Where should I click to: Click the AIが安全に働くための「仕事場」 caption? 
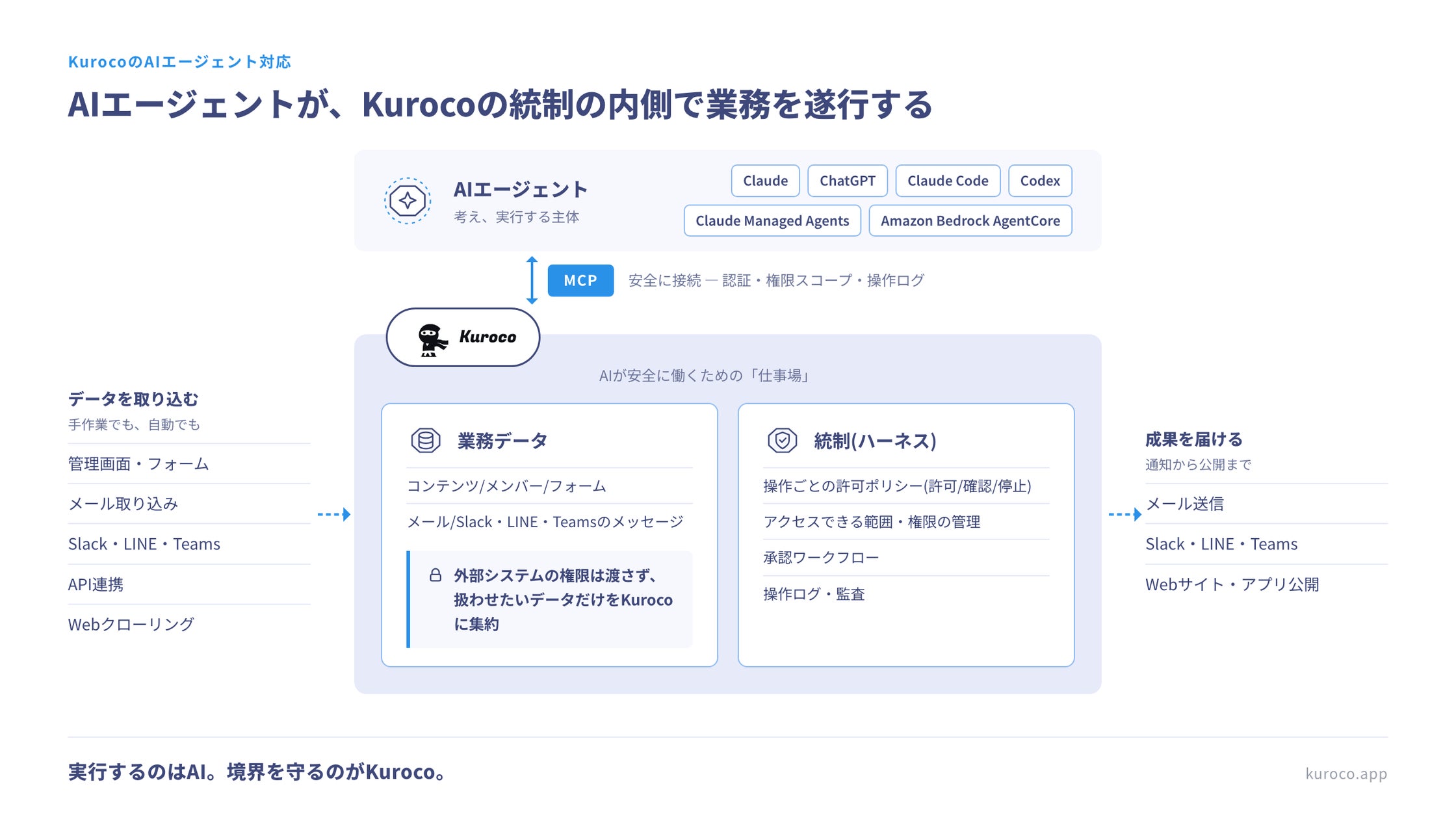click(x=703, y=376)
